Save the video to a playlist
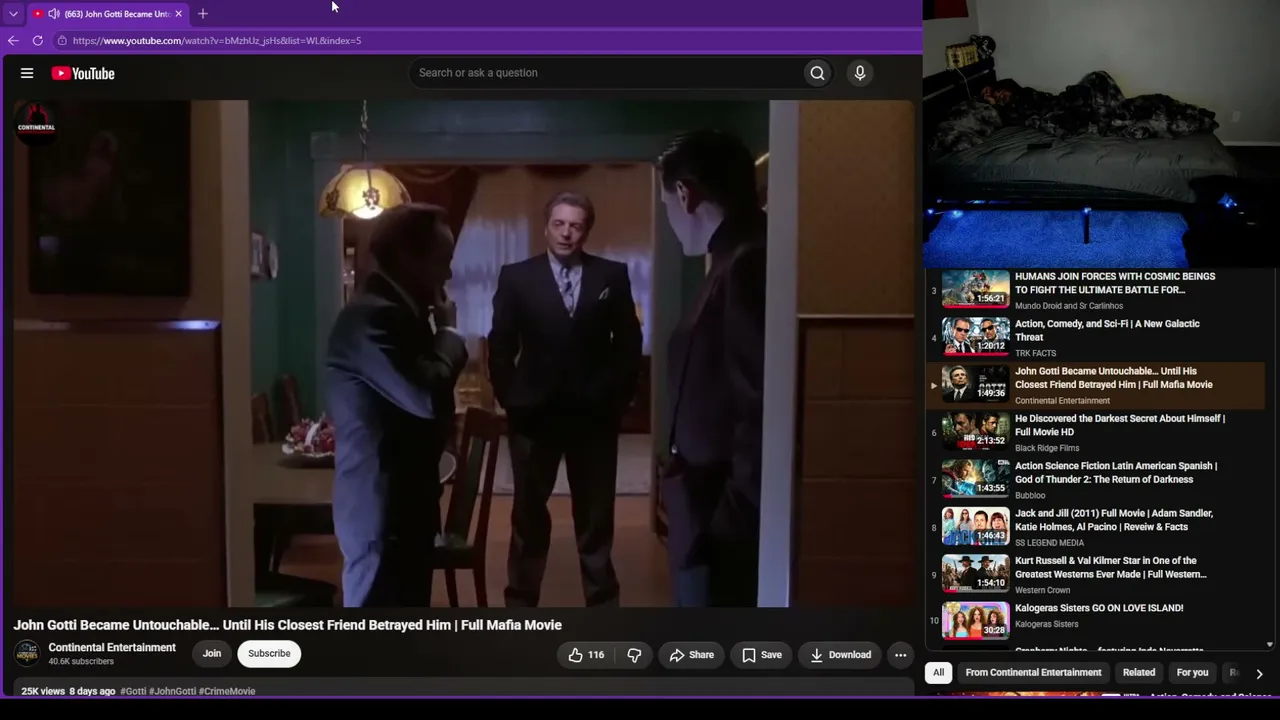This screenshot has height=720, width=1280. point(762,655)
